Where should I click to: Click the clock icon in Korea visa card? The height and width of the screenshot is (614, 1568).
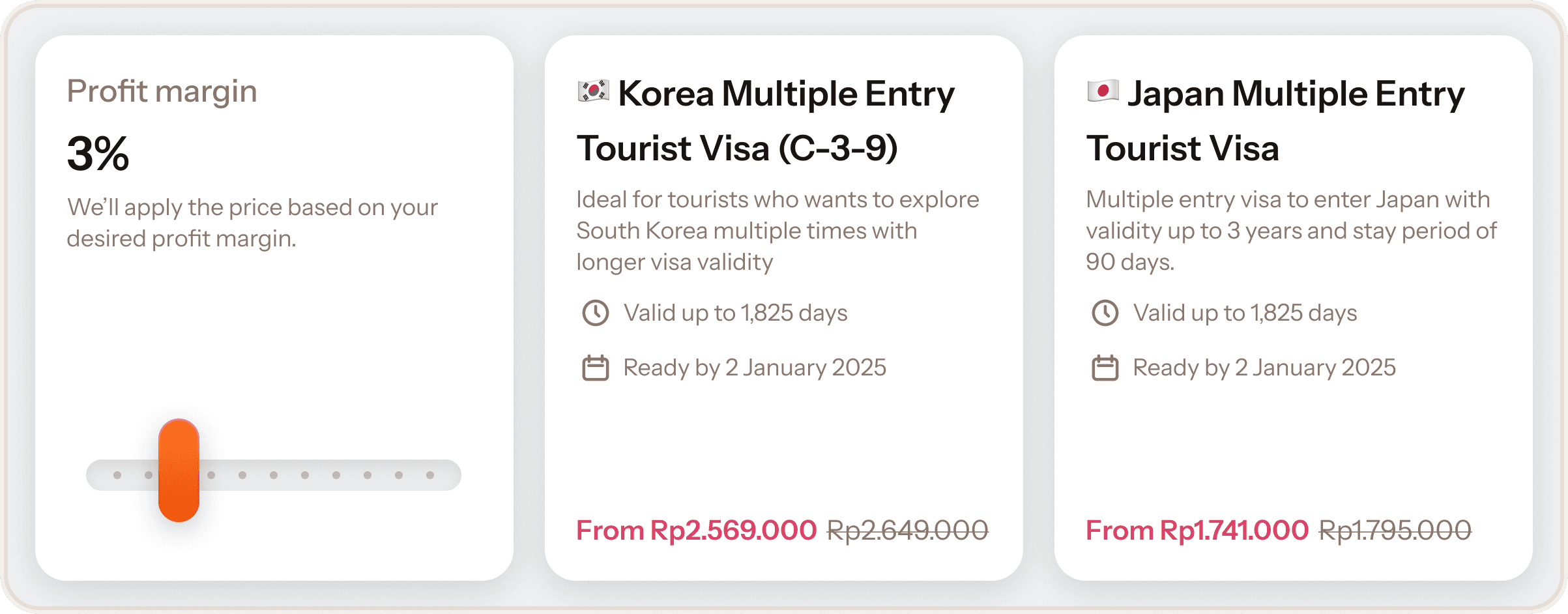[x=595, y=313]
